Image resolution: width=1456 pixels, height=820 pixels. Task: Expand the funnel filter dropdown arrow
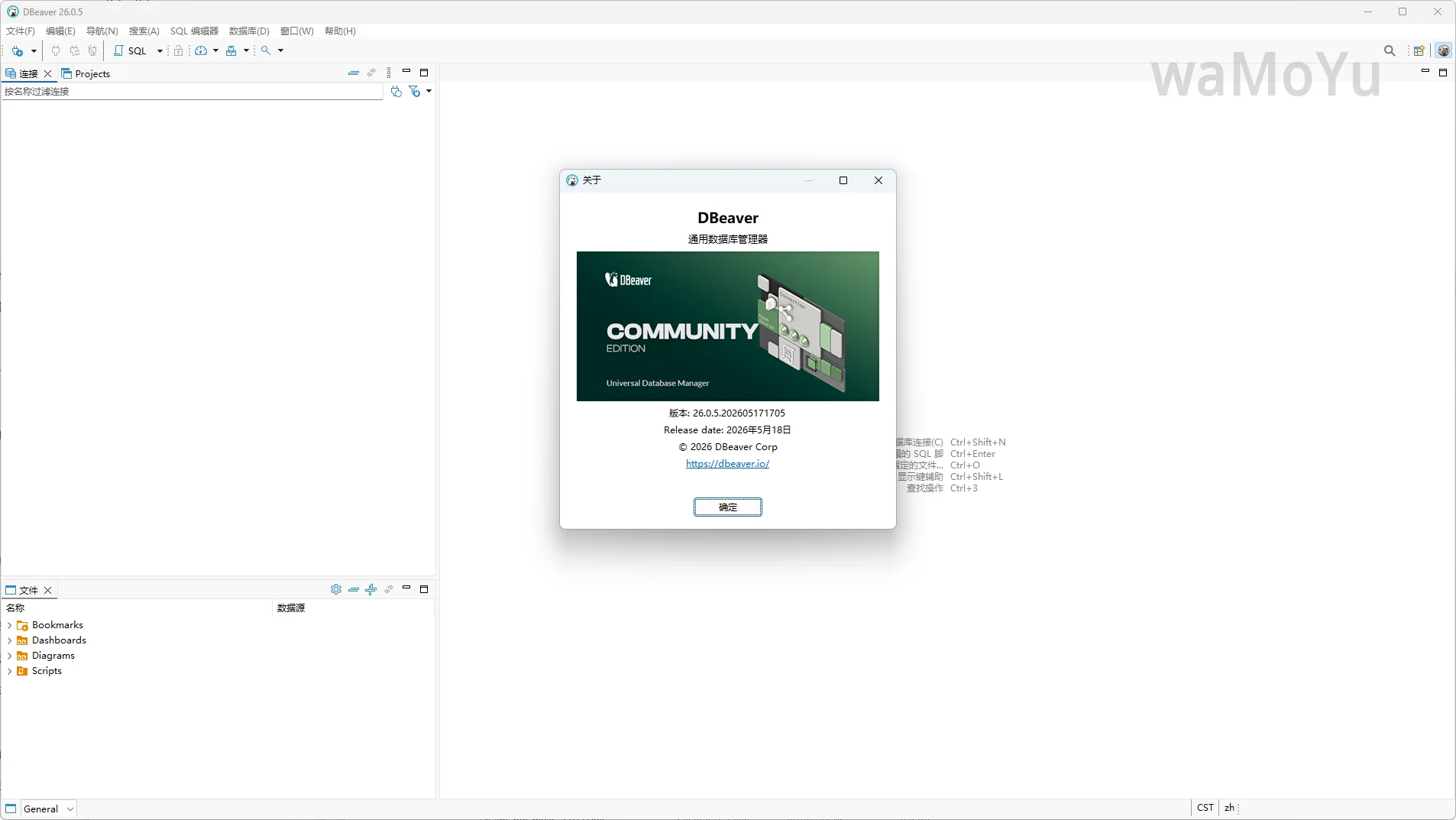click(x=429, y=92)
